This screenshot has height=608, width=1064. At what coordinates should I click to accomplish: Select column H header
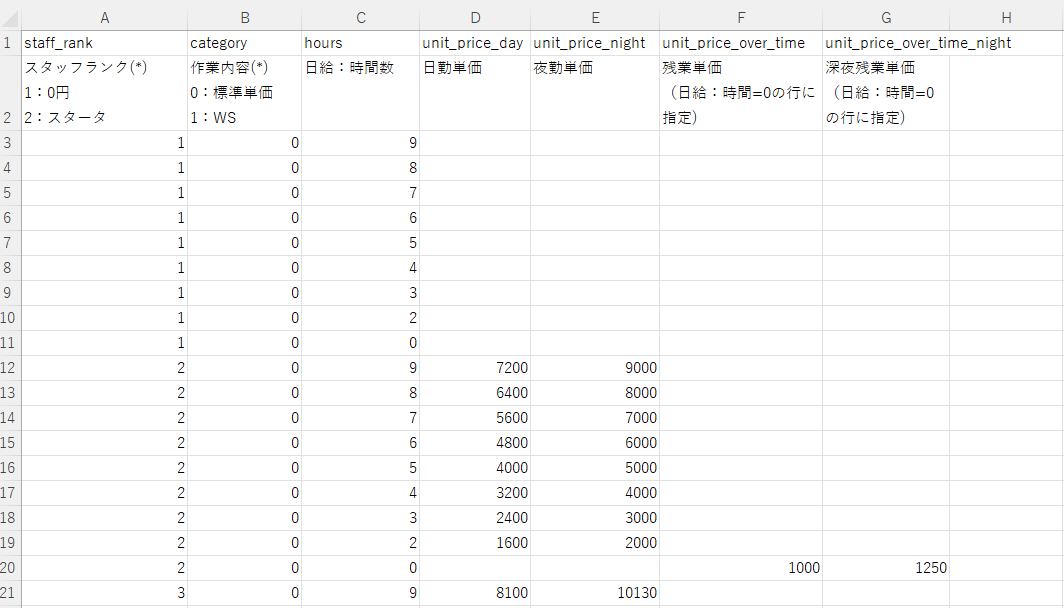(1006, 18)
